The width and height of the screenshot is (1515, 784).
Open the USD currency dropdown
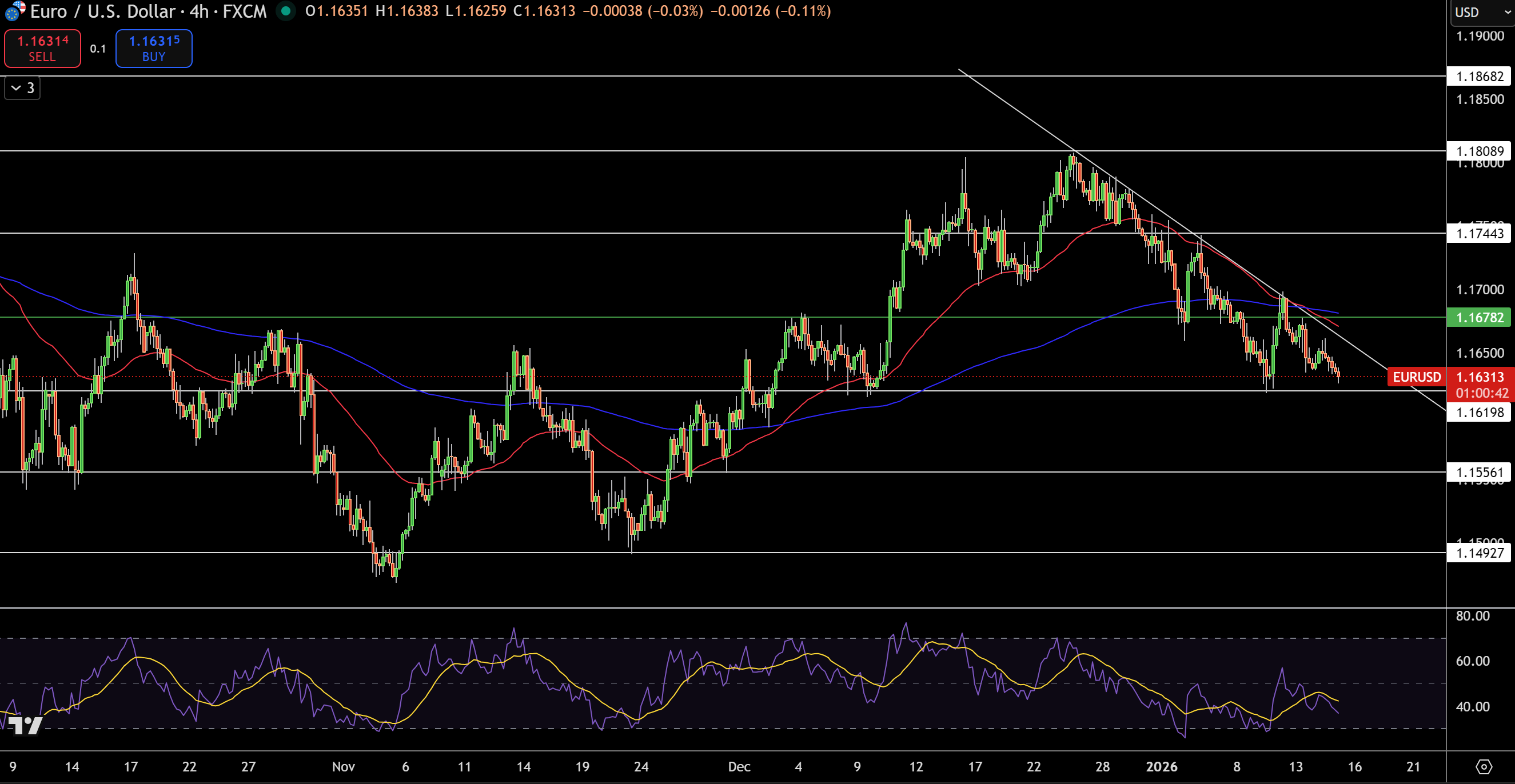pyautogui.click(x=1481, y=12)
